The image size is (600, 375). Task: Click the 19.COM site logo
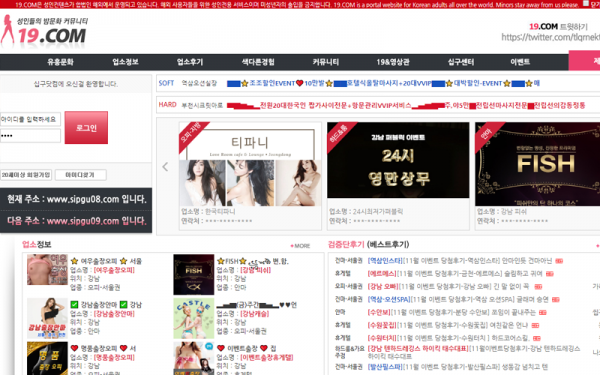coord(44,31)
